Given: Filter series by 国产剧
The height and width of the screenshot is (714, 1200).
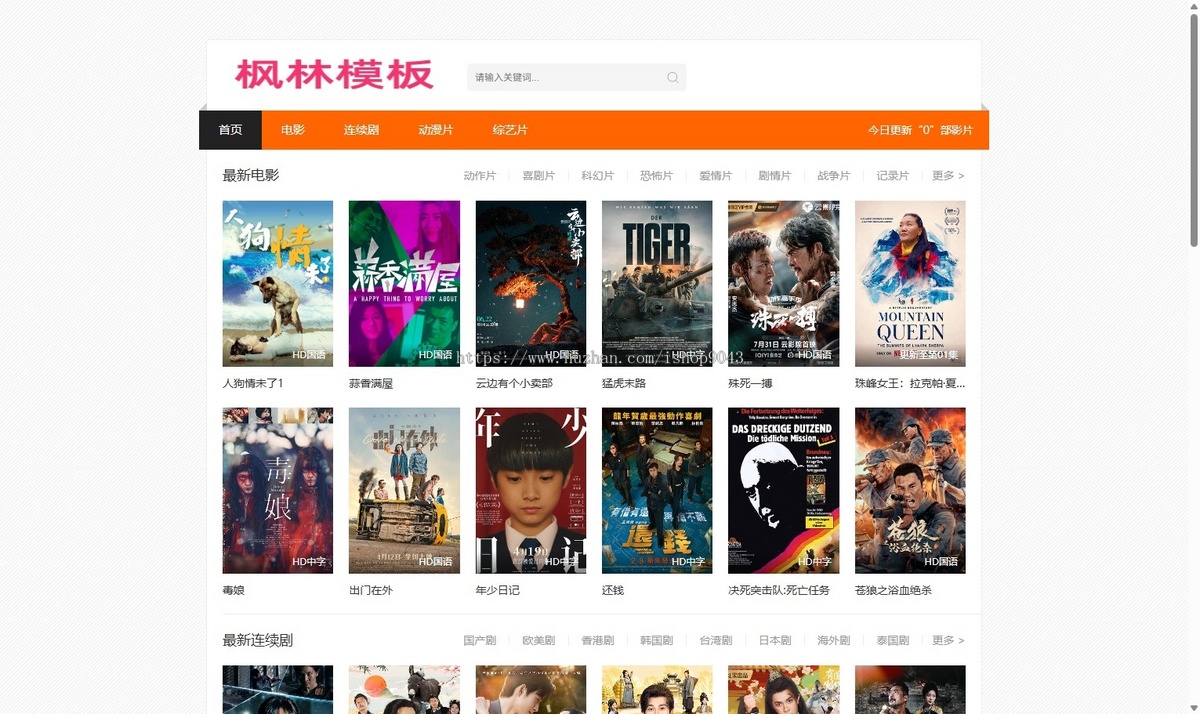Looking at the screenshot, I should point(480,641).
